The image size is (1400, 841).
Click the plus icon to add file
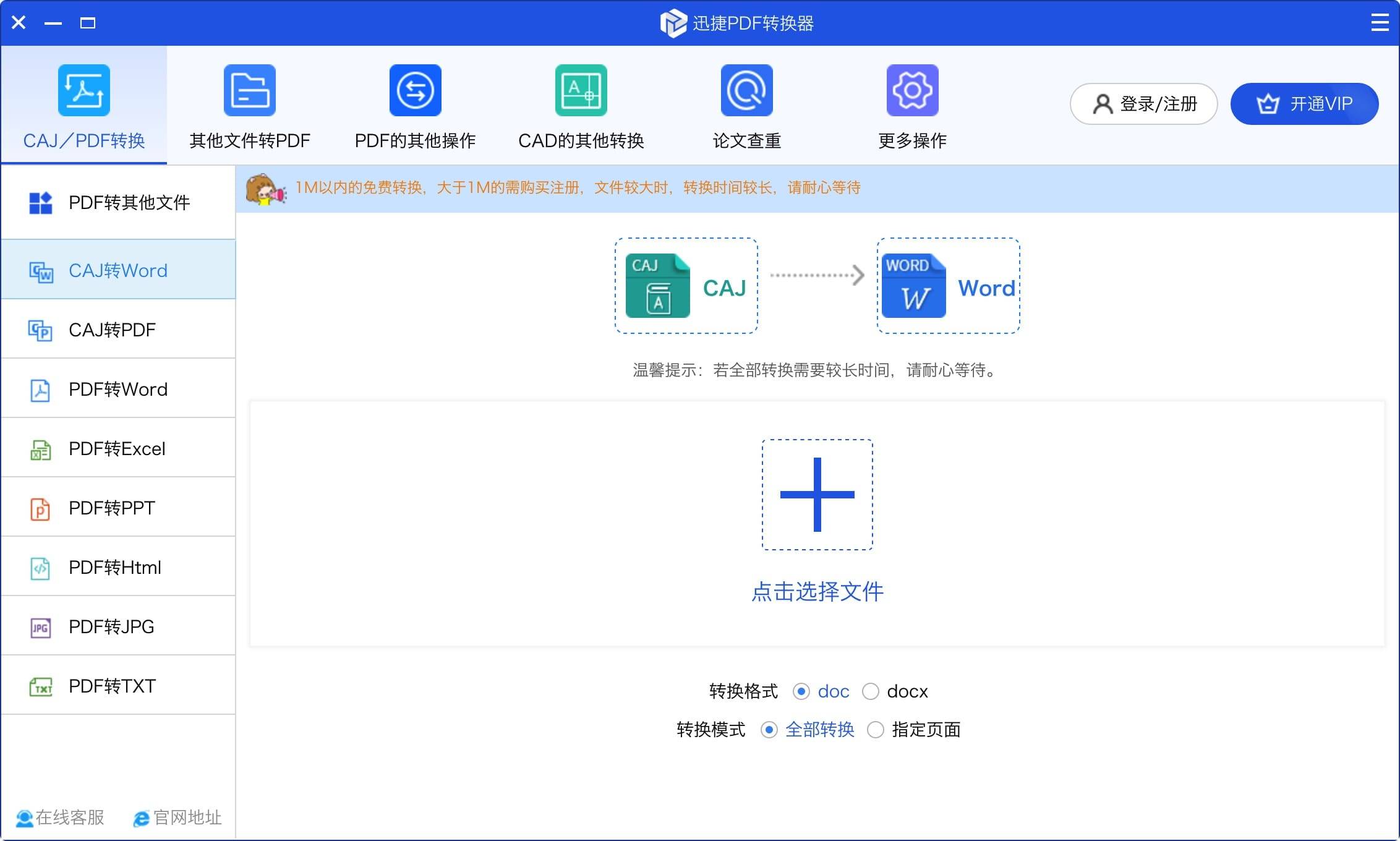pyautogui.click(x=817, y=495)
